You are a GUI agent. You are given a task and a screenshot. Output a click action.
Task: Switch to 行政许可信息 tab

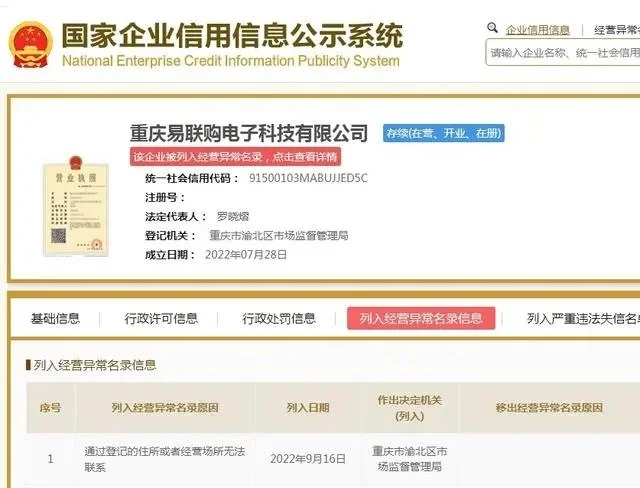[161, 319]
